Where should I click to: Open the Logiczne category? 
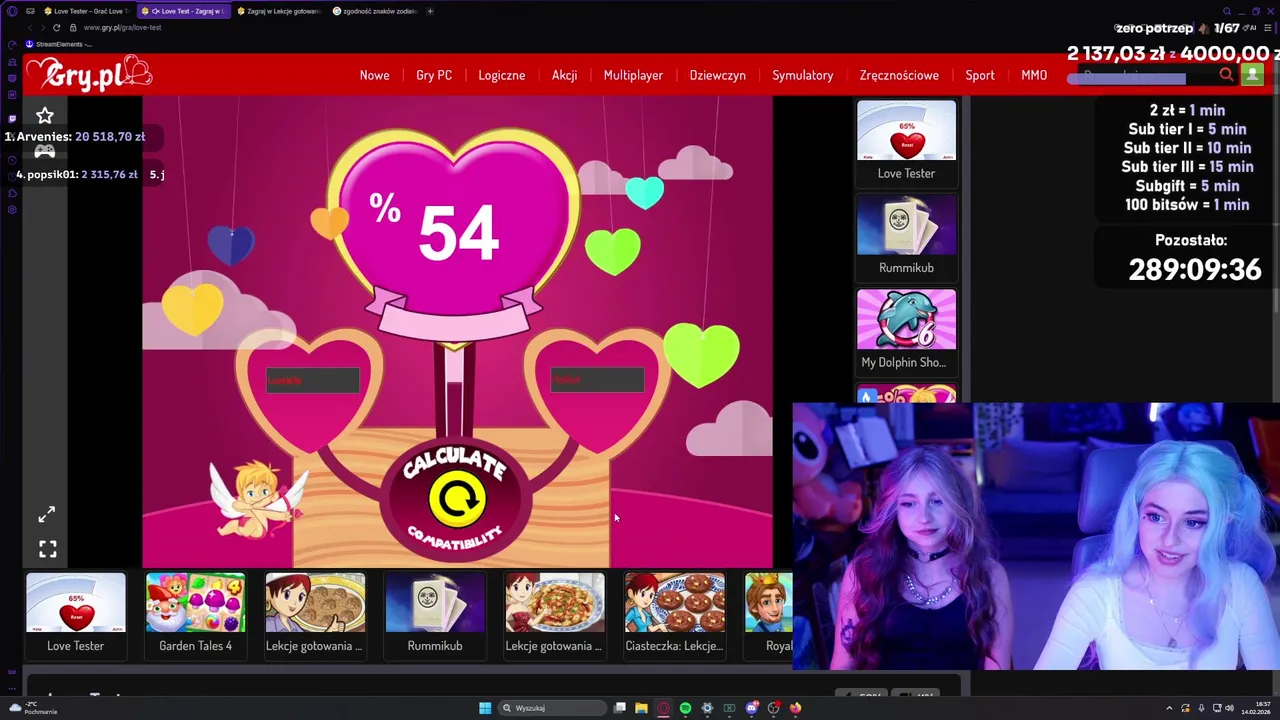click(x=501, y=75)
